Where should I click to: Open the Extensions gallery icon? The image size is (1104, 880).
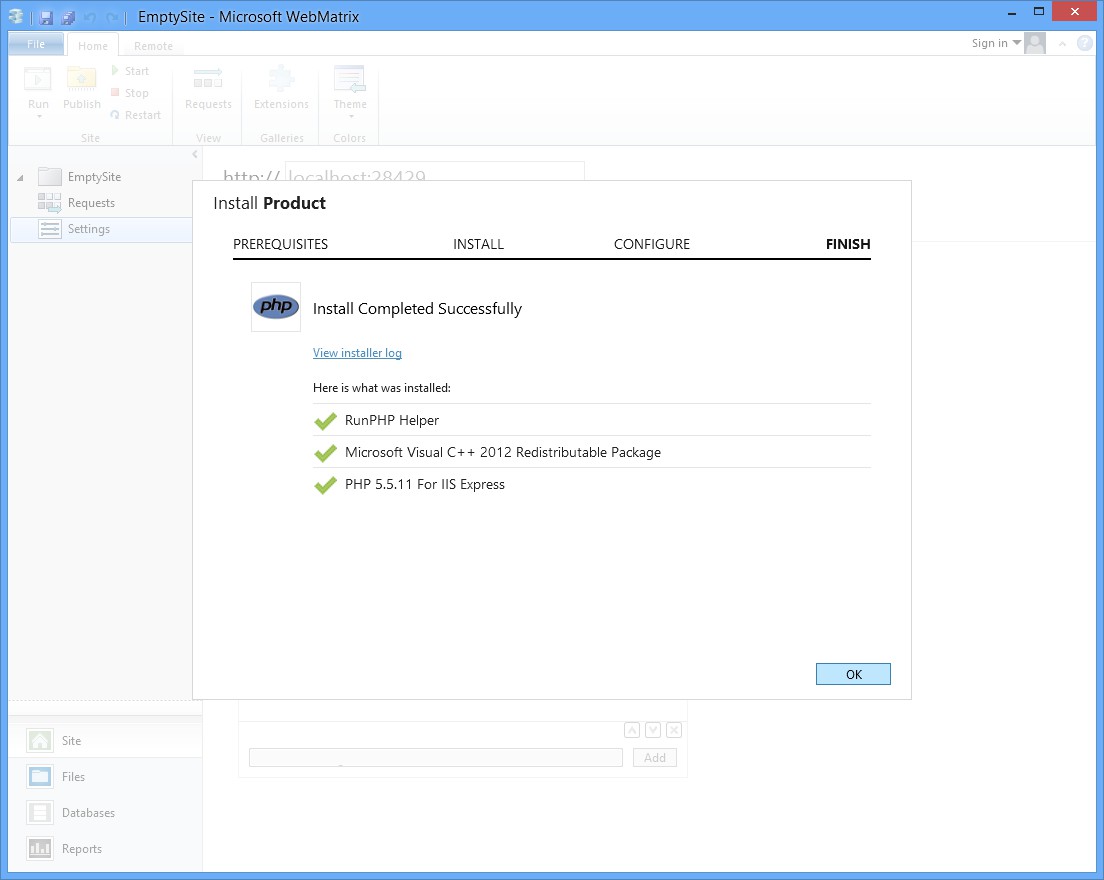pyautogui.click(x=281, y=79)
